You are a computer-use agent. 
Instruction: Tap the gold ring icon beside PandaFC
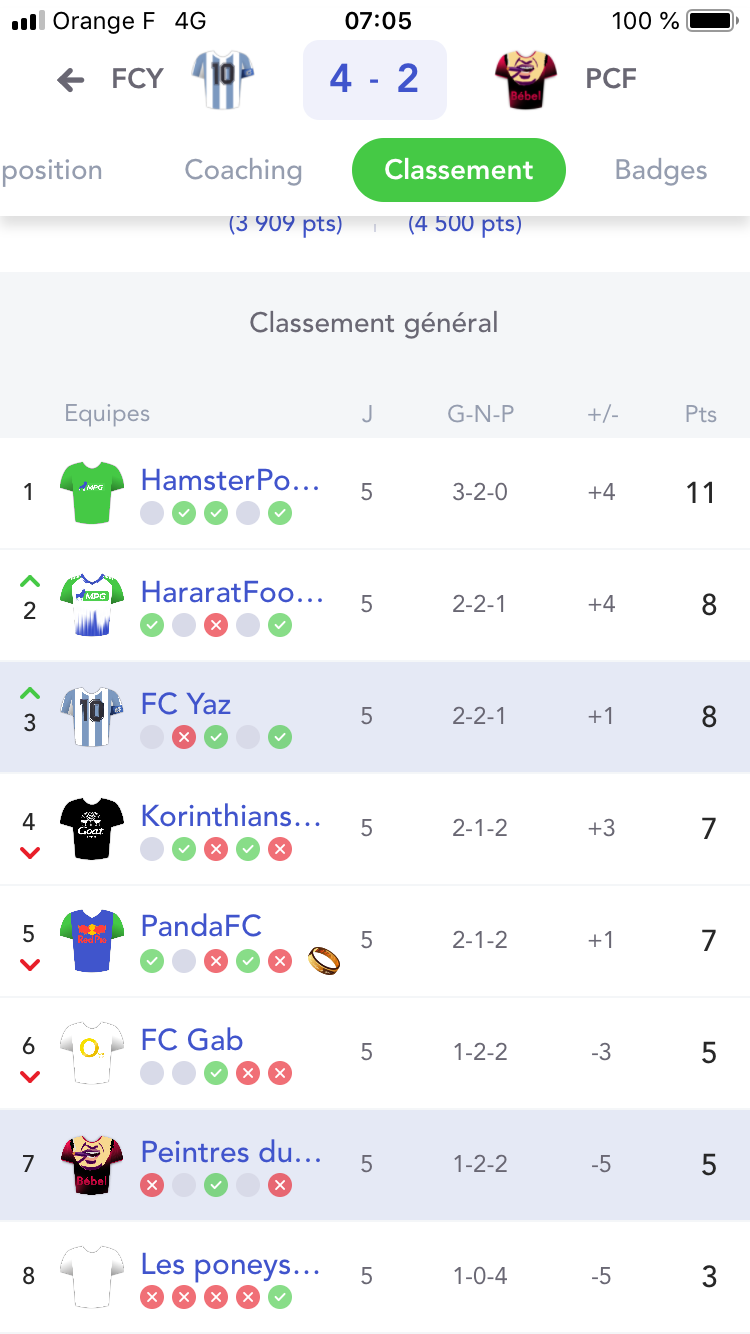point(323,961)
